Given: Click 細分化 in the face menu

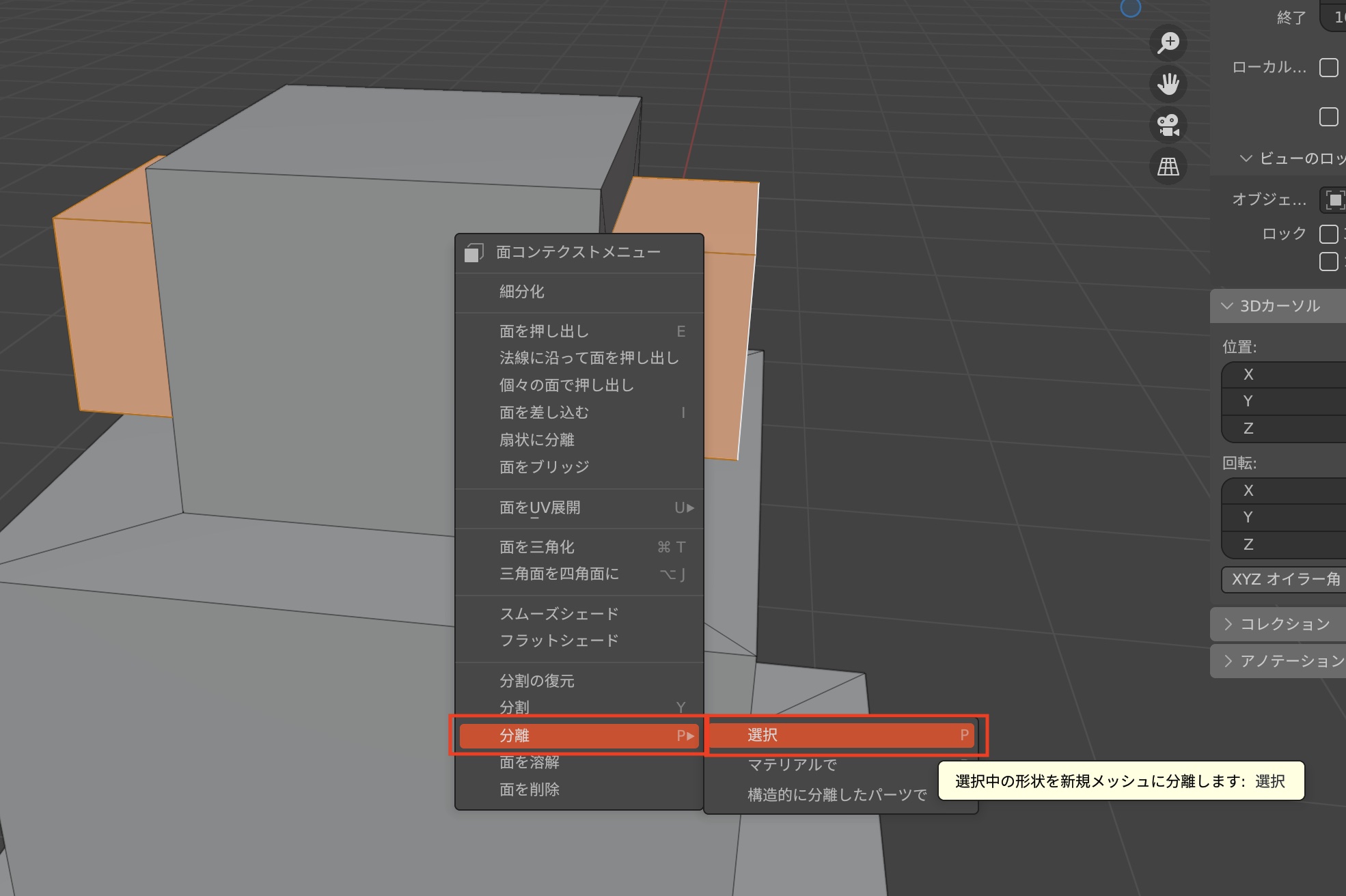Looking at the screenshot, I should pyautogui.click(x=521, y=292).
